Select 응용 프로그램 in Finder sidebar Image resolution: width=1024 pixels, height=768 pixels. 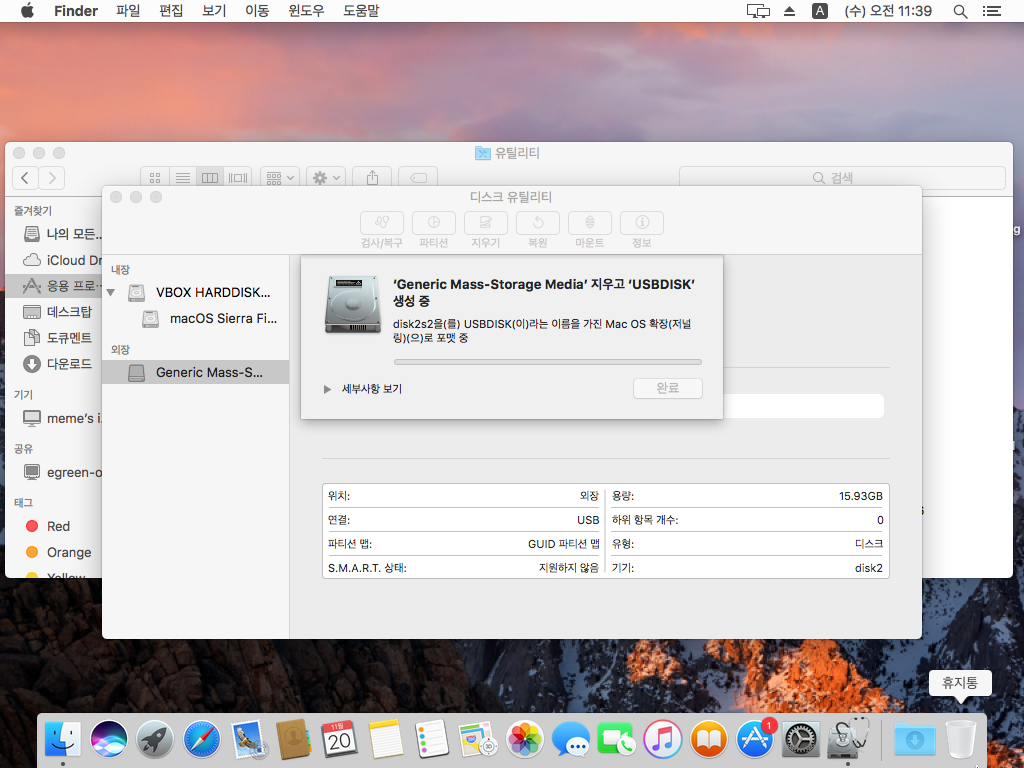(56, 285)
